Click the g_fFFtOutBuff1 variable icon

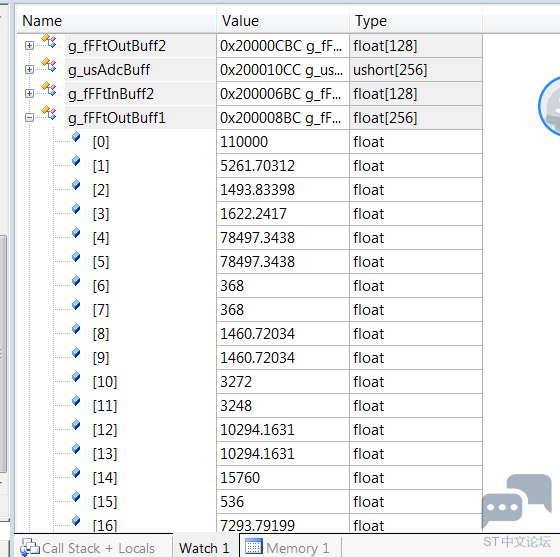coord(49,113)
